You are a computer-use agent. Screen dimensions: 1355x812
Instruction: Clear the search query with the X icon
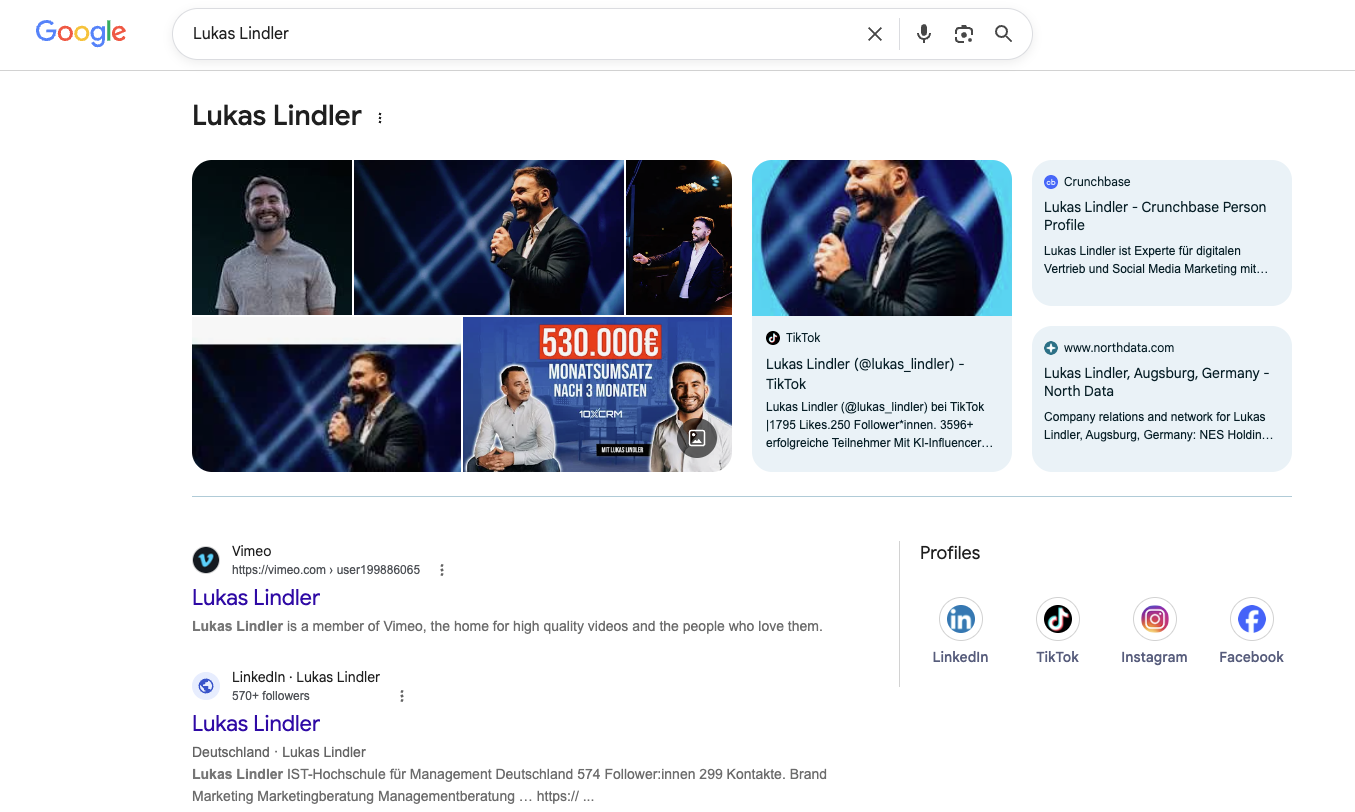coord(875,34)
